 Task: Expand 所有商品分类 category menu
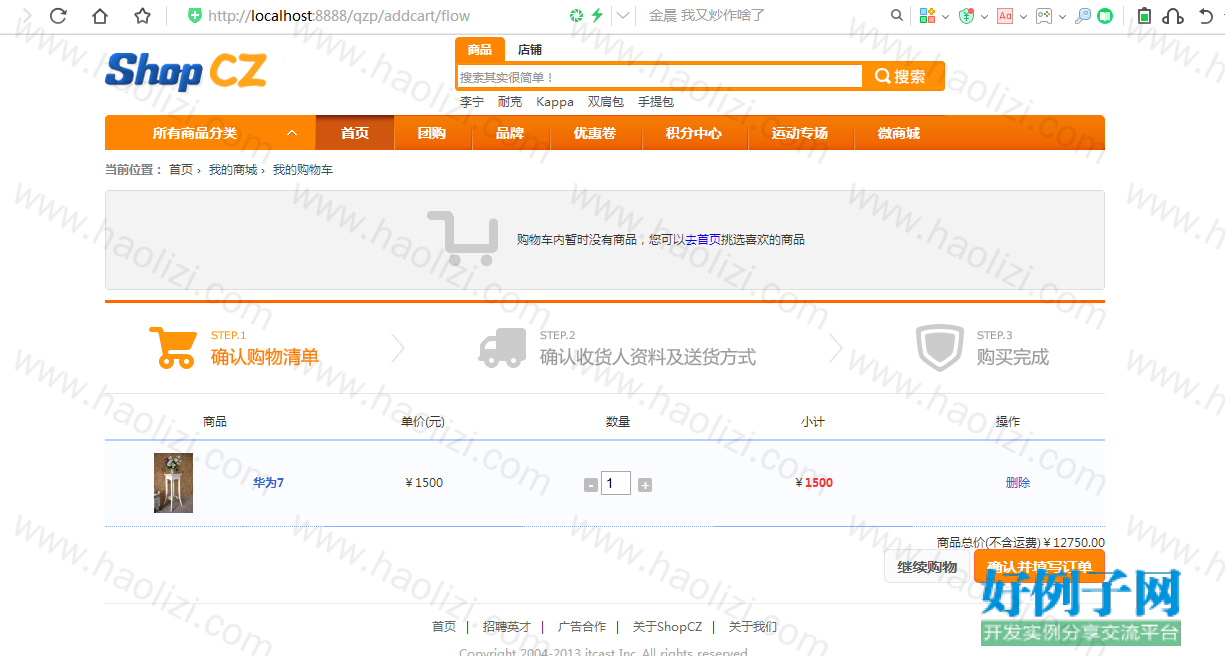click(210, 133)
